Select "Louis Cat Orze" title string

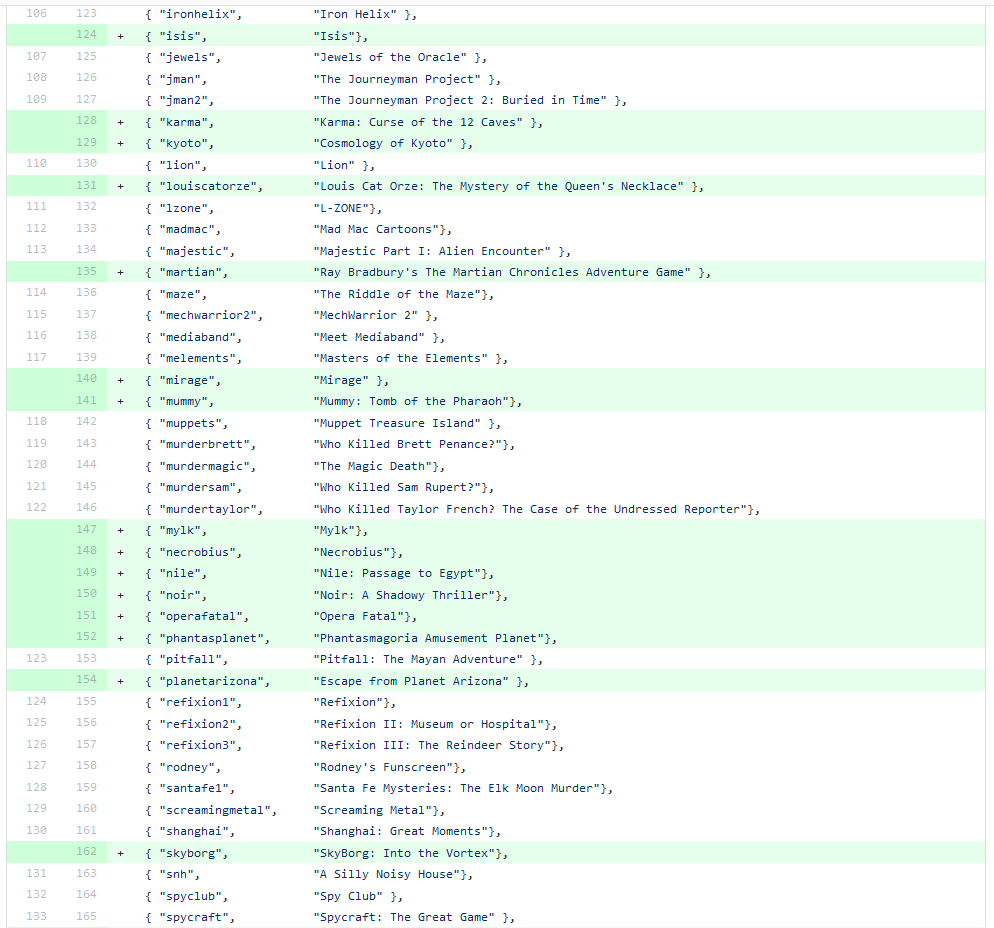pos(498,187)
